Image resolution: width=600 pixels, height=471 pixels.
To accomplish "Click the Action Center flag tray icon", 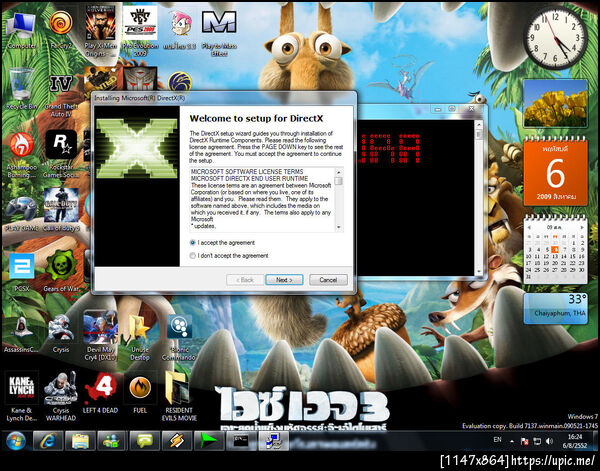I will coord(525,441).
